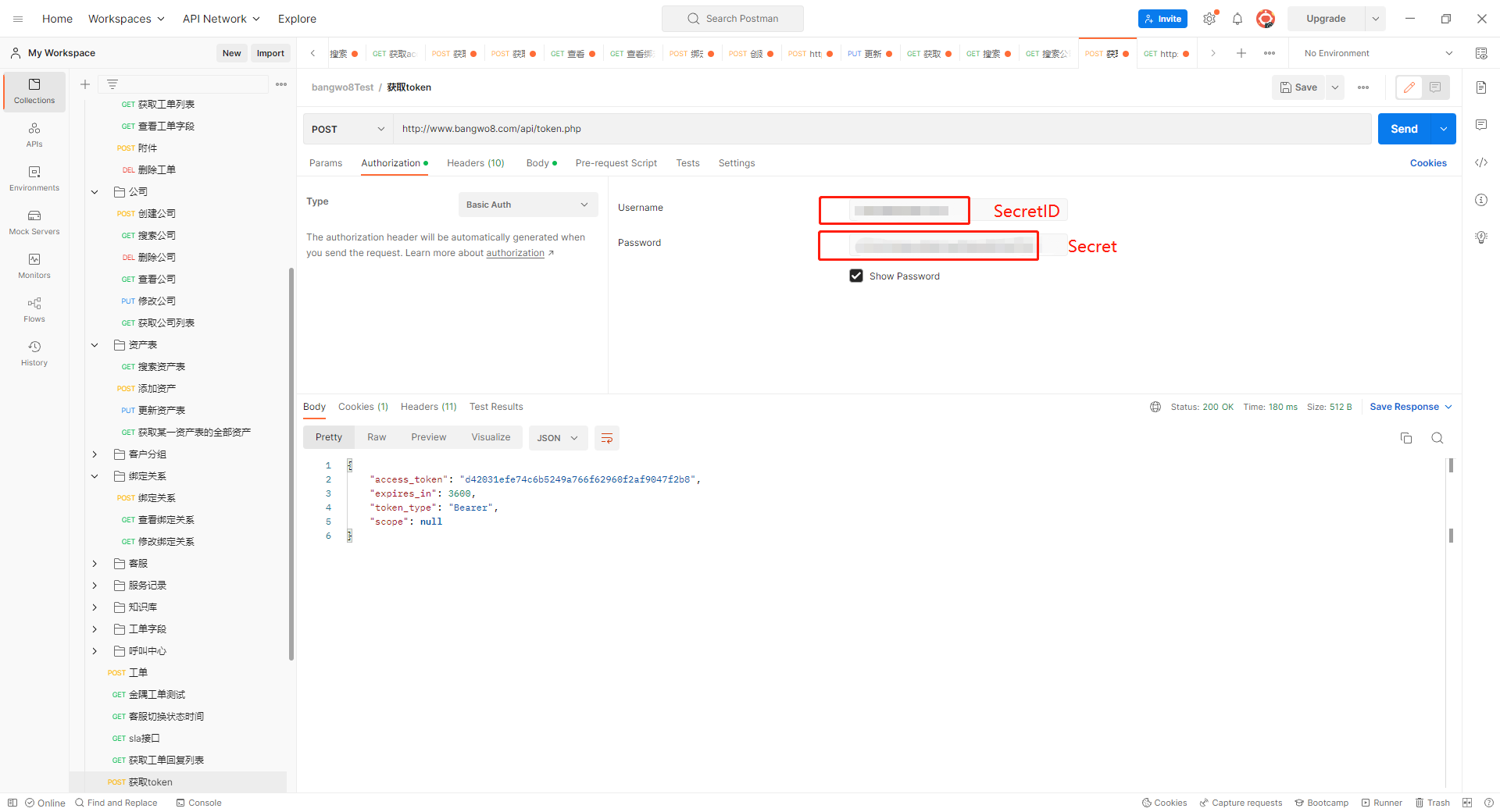Click the blue Send button
1500x812 pixels.
click(1403, 129)
